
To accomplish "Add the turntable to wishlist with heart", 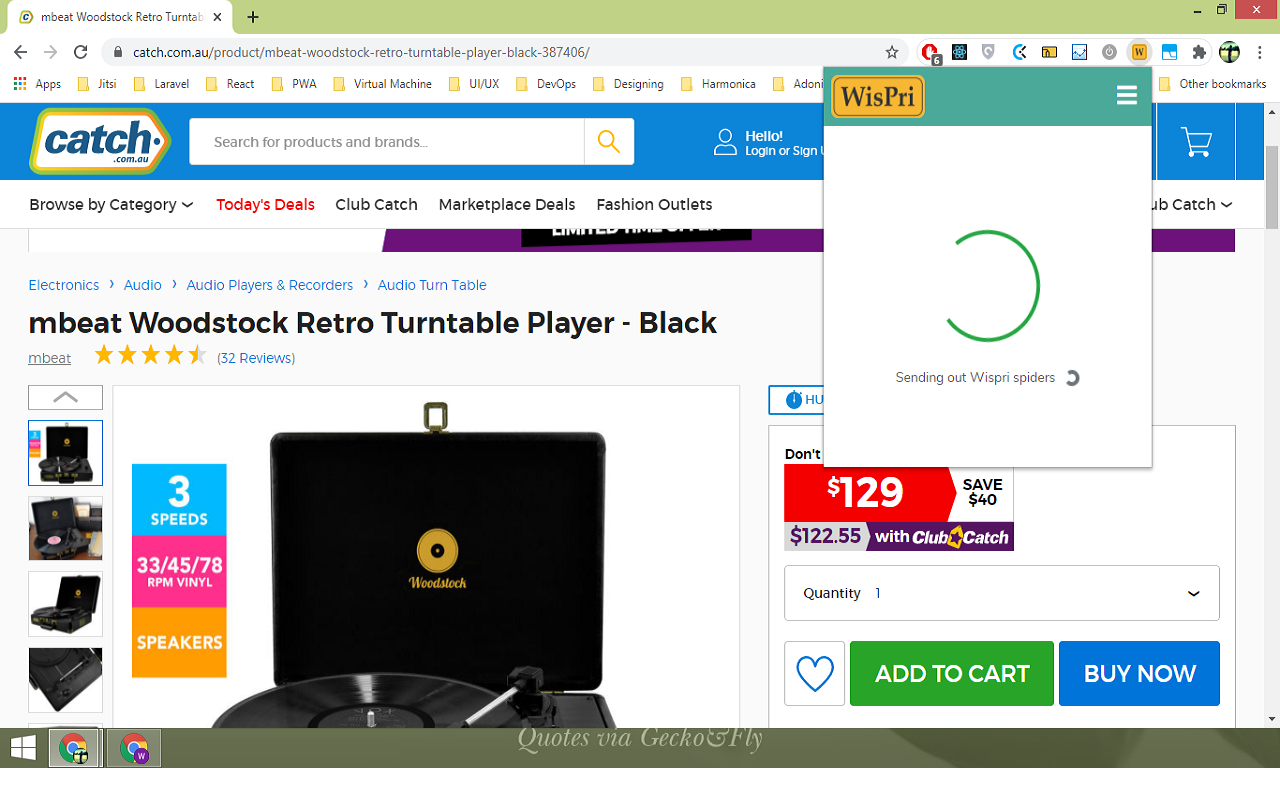I will click(814, 674).
